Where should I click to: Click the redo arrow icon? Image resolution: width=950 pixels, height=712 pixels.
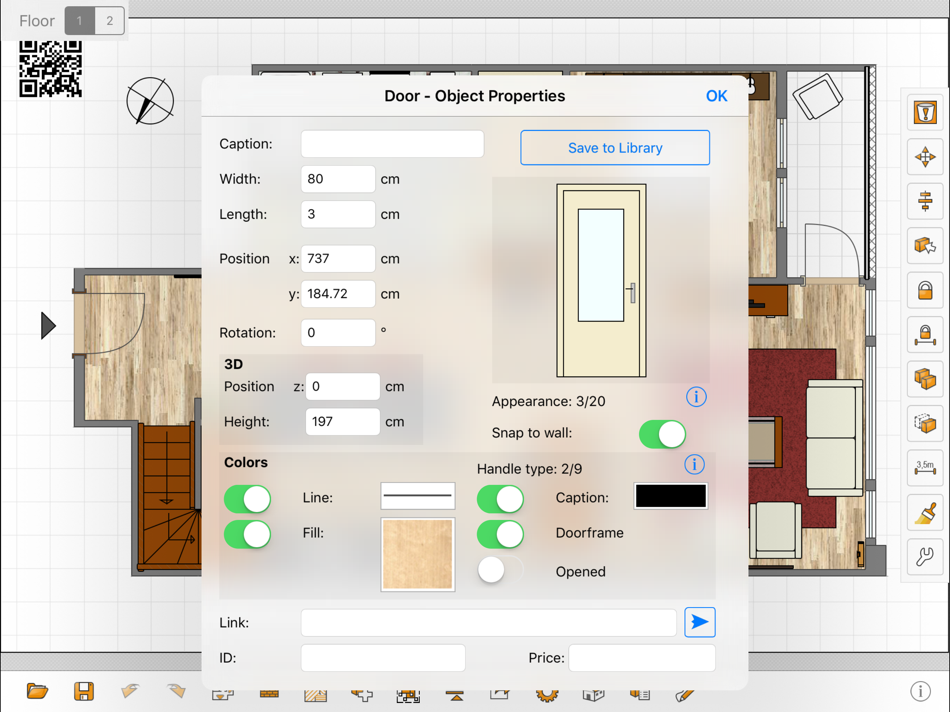(176, 691)
